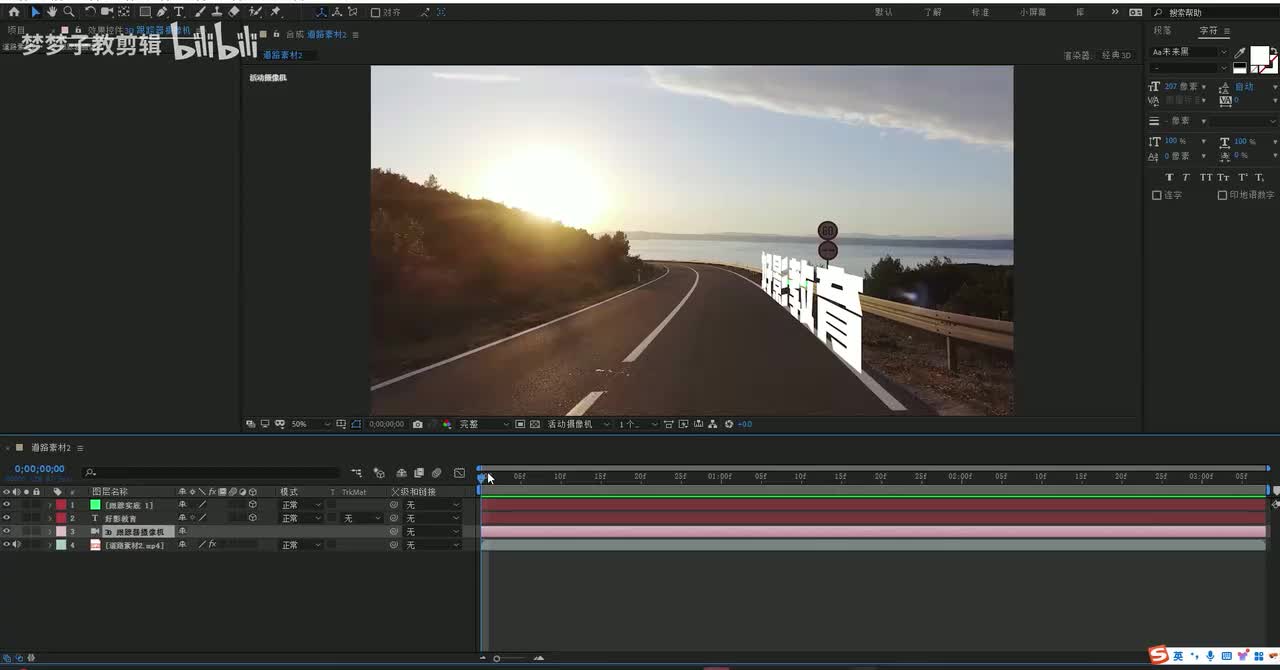The height and width of the screenshot is (670, 1280).
Task: Toggle 3D layer switch for layer 1
Action: pyautogui.click(x=253, y=505)
